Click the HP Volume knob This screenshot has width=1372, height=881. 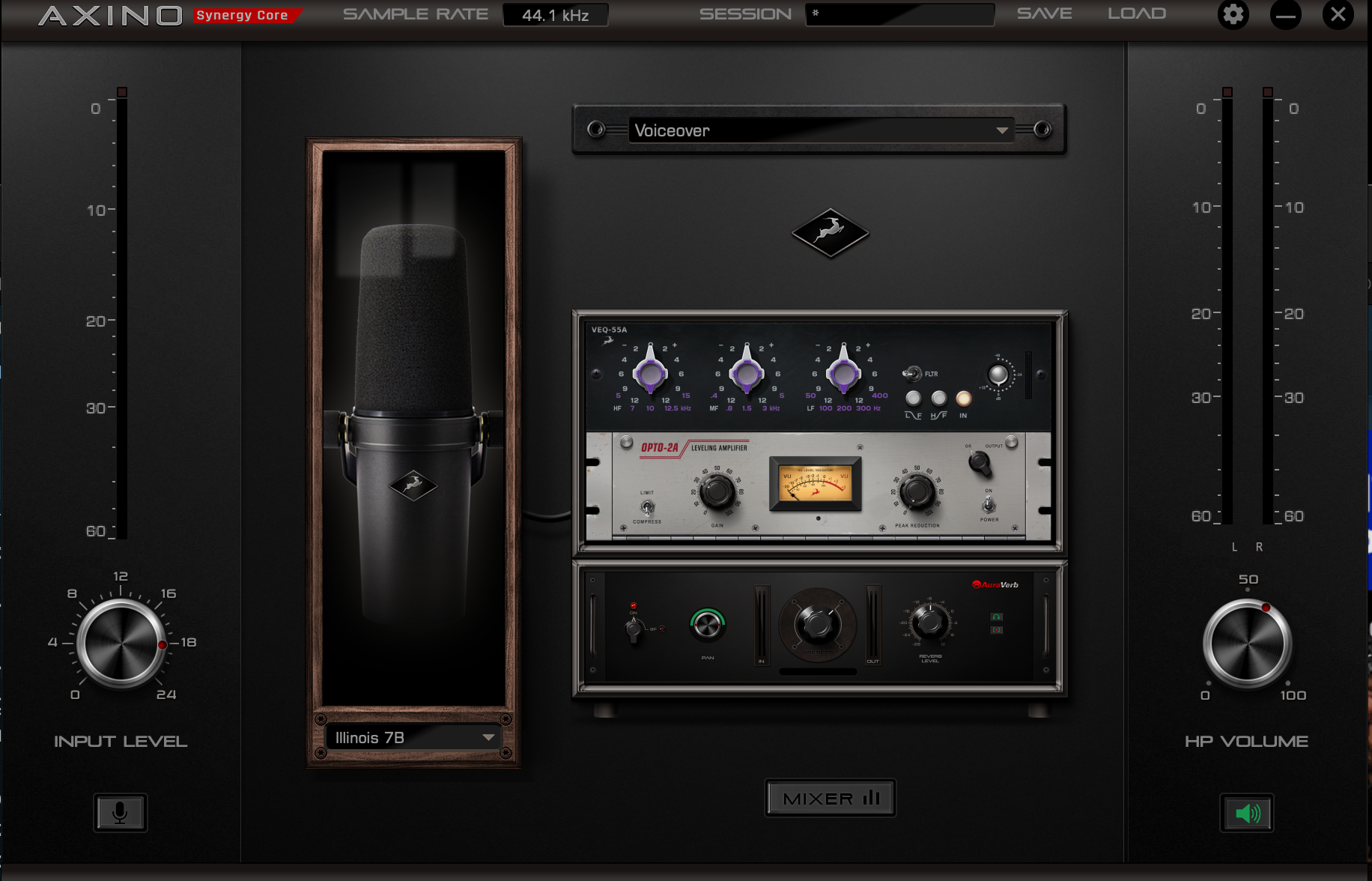[1247, 644]
